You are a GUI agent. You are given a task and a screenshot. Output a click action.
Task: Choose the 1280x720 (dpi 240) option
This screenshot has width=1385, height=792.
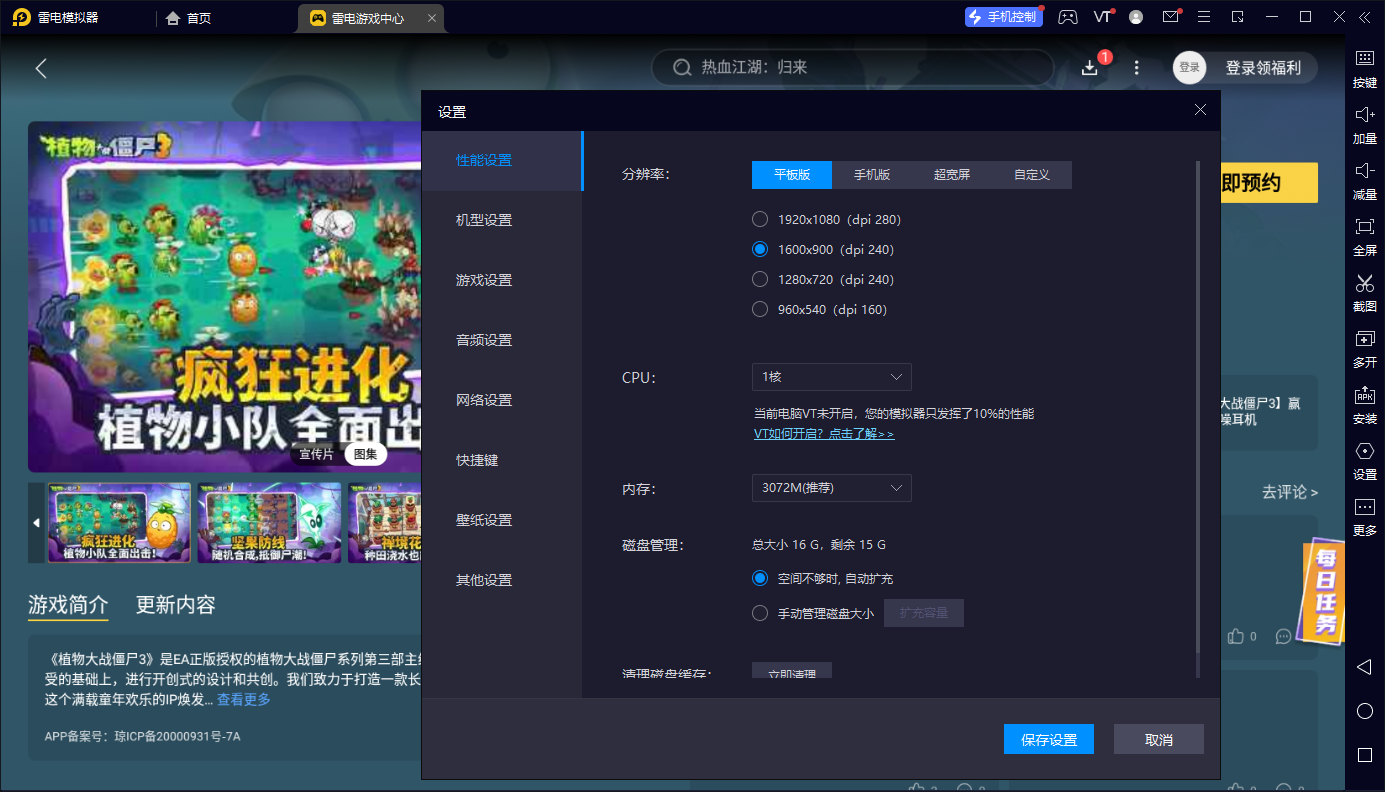coord(760,279)
